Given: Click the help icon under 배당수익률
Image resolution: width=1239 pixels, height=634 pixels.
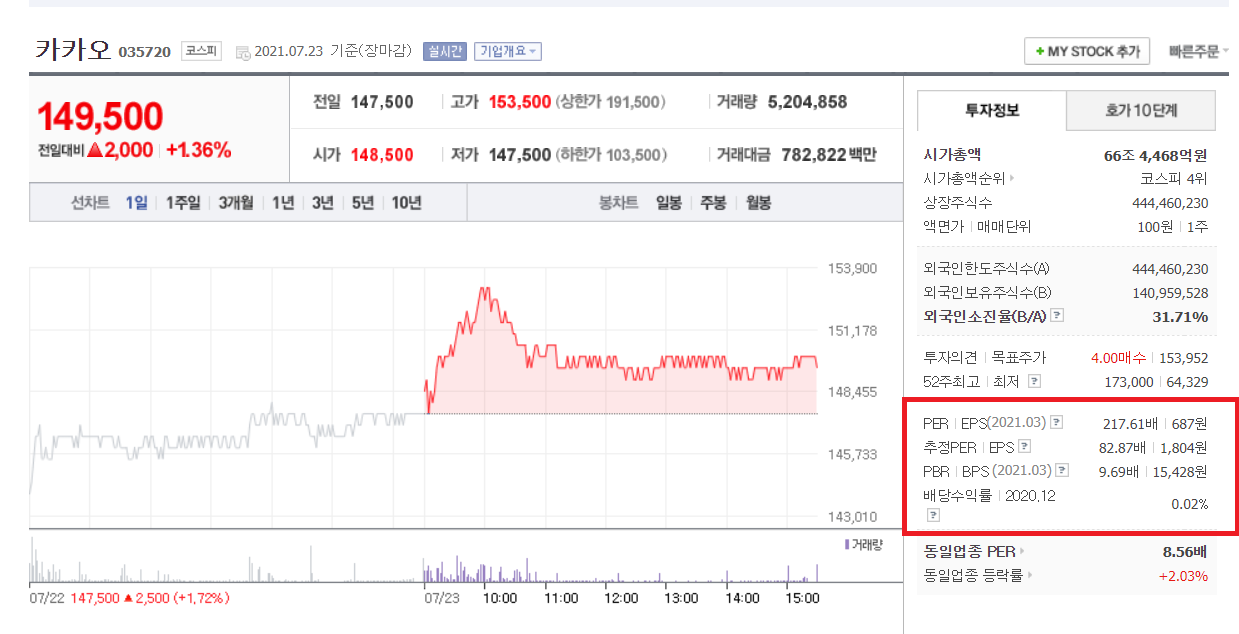Looking at the screenshot, I should click(x=932, y=515).
